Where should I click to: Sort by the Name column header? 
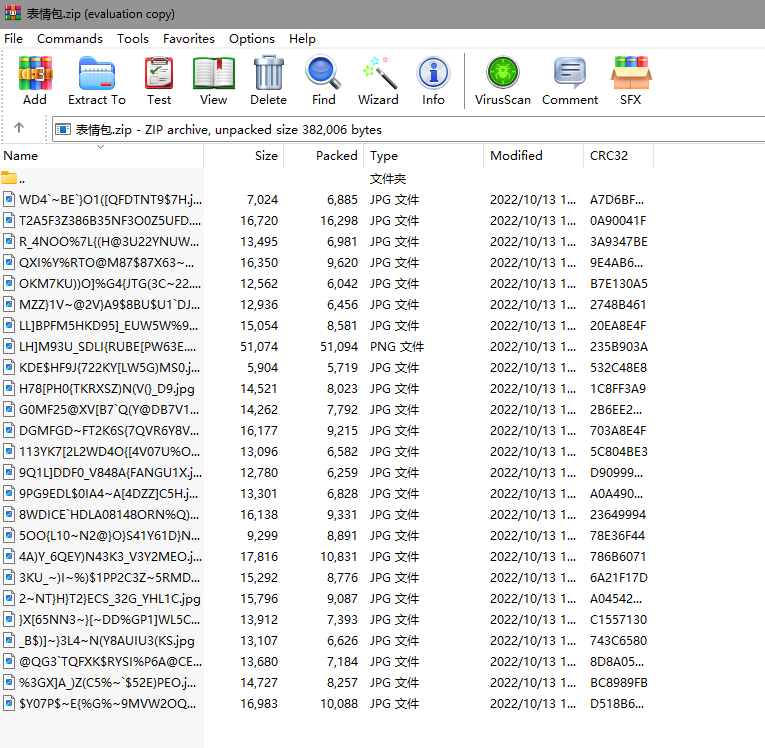pos(101,156)
